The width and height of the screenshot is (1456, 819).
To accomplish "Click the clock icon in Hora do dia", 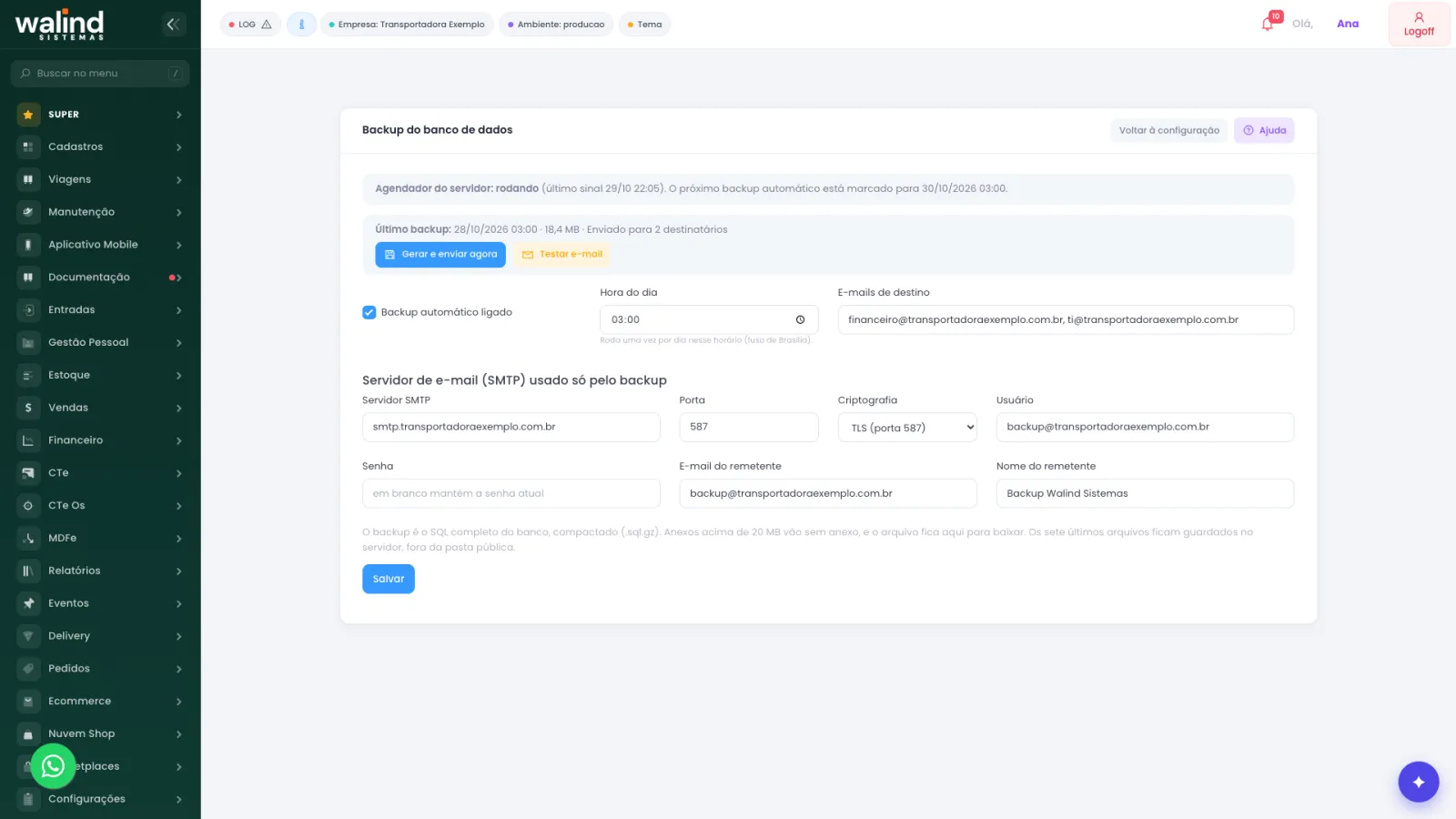I will click(x=800, y=319).
